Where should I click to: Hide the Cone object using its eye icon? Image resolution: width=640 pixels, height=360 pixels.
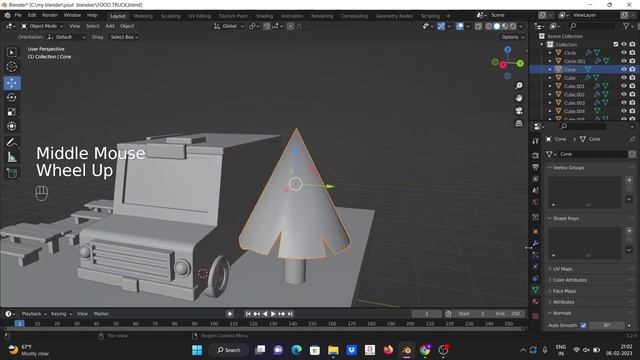point(624,69)
